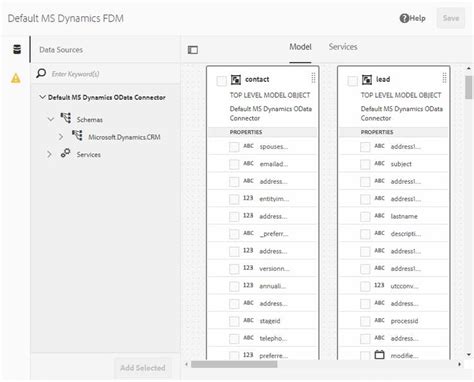Click the Microsoft.Dynamics.CRM tree label
Image resolution: width=474 pixels, height=382 pixels.
(x=124, y=137)
